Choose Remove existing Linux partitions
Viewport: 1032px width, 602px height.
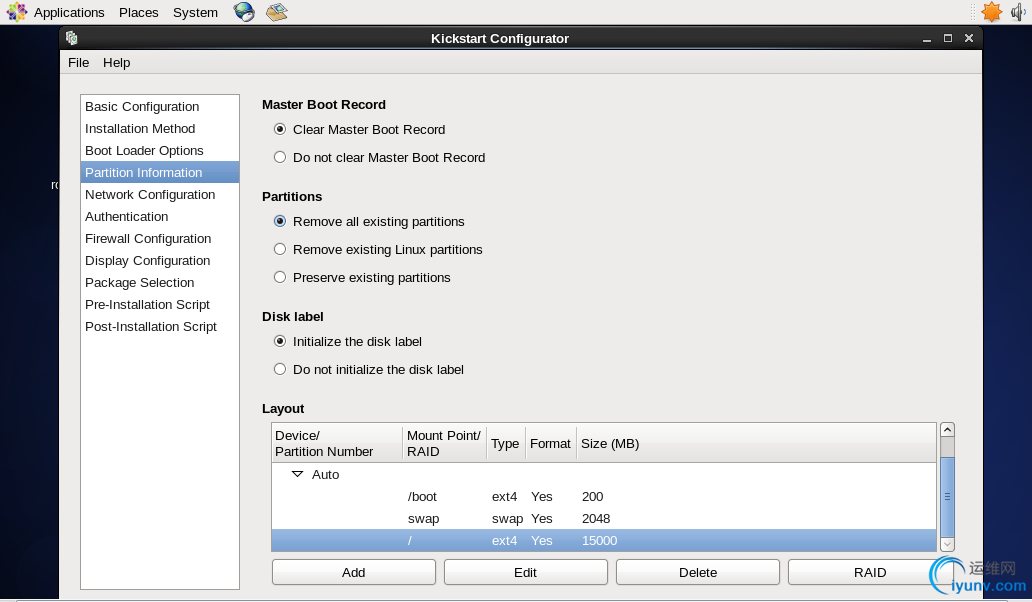click(x=280, y=249)
